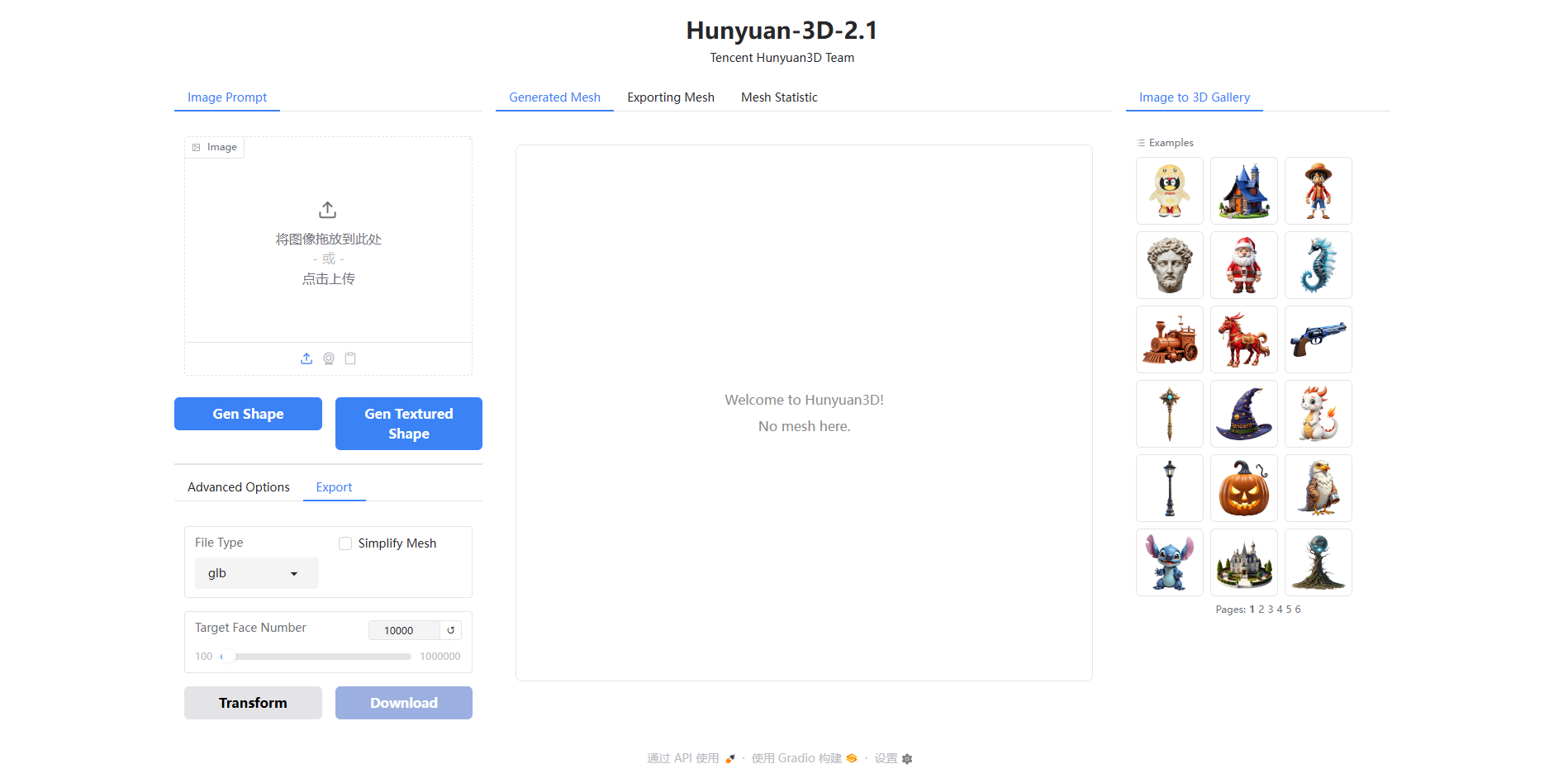Select the eagle example image
This screenshot has width=1568, height=778.
click(1319, 488)
